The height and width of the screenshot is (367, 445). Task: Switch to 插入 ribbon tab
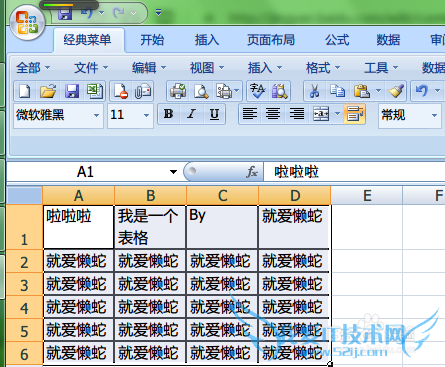[x=207, y=40]
